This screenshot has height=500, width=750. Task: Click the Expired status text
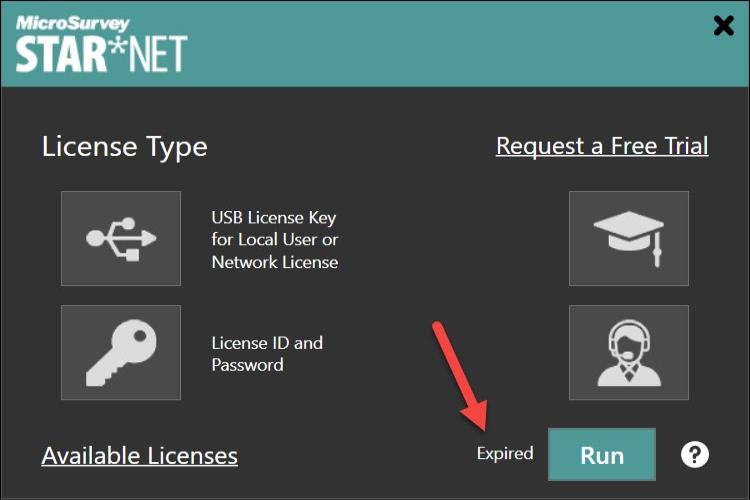point(505,453)
